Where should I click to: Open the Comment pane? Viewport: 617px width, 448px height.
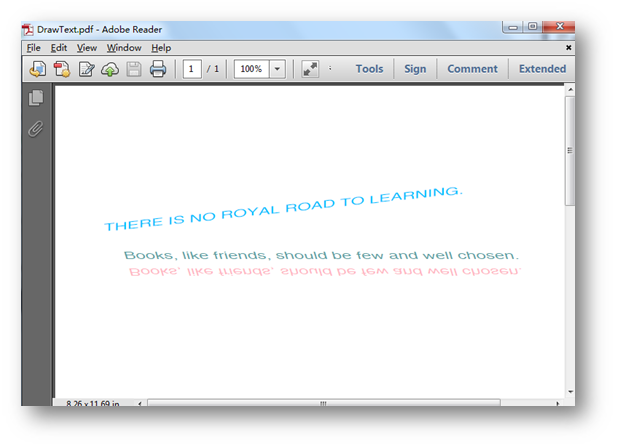[x=472, y=69]
